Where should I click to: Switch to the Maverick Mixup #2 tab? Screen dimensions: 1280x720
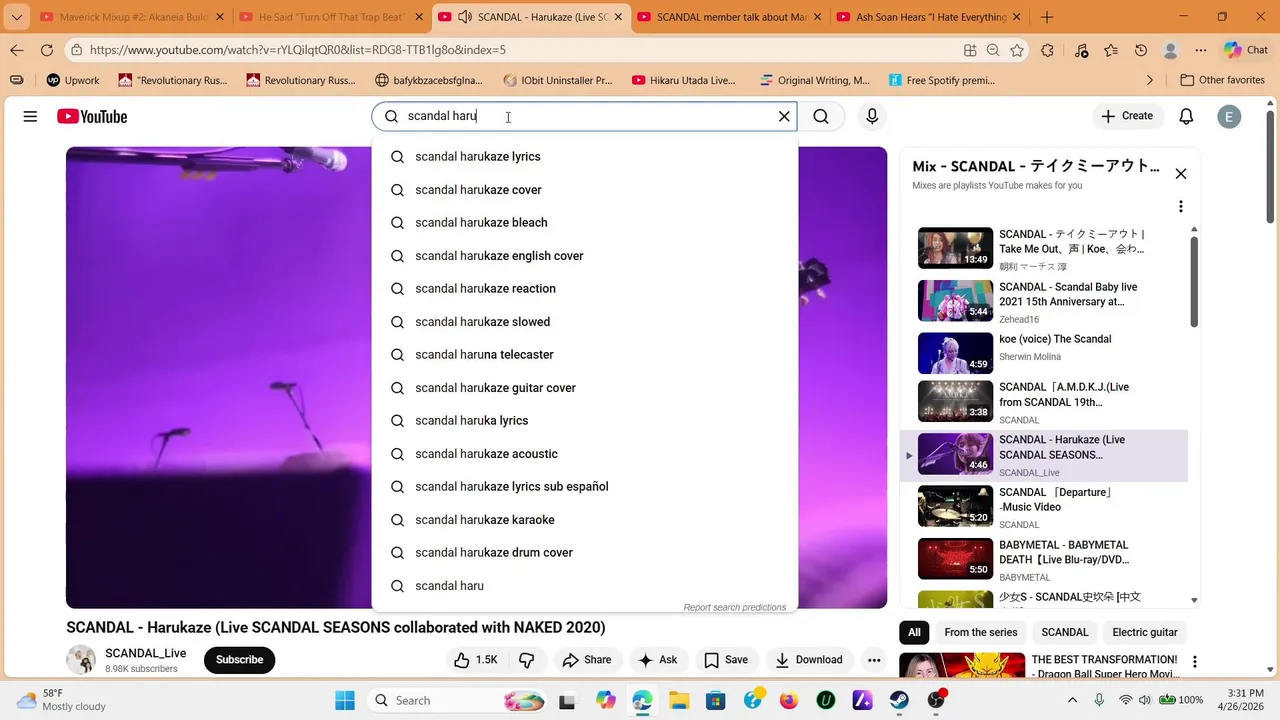130,17
